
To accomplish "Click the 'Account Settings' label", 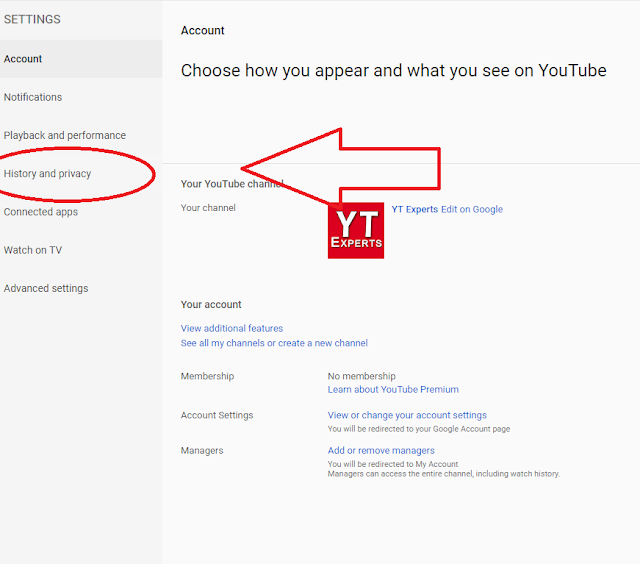I will pyautogui.click(x=217, y=415).
